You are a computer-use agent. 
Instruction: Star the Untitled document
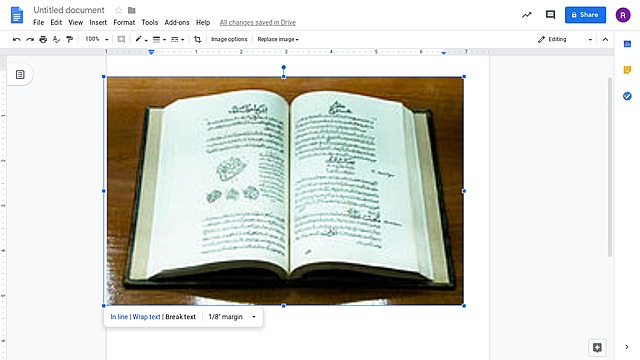(x=118, y=10)
